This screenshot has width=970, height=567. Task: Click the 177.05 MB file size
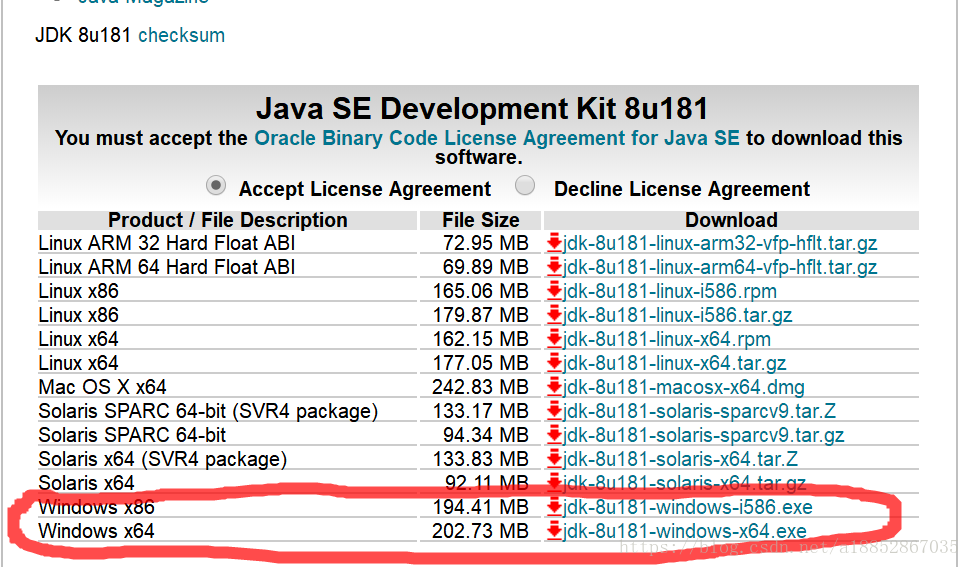[481, 364]
